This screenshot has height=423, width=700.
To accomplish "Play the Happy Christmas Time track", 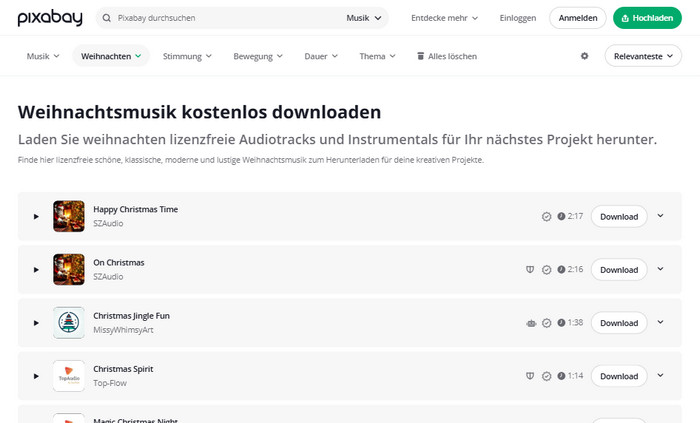I will pos(36,216).
